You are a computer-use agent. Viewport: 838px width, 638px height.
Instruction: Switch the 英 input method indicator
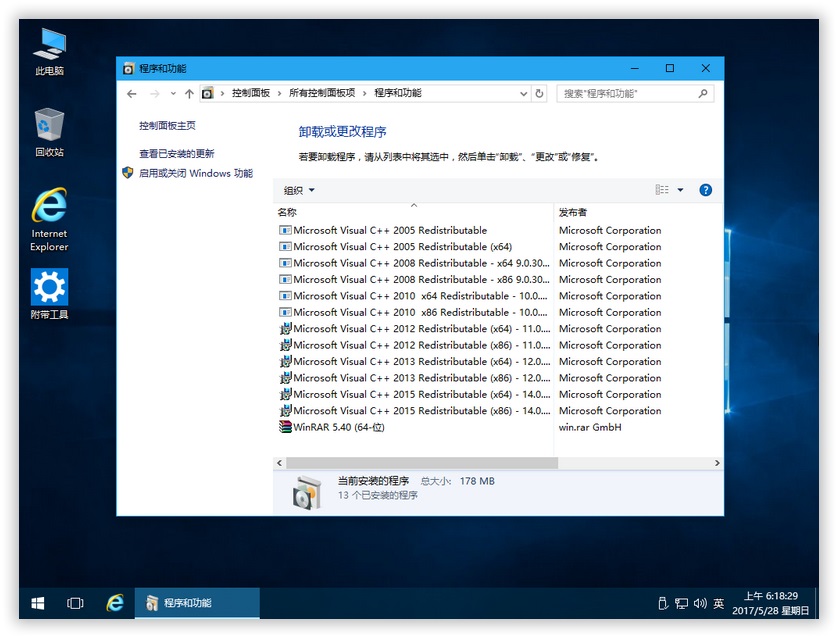click(x=719, y=603)
